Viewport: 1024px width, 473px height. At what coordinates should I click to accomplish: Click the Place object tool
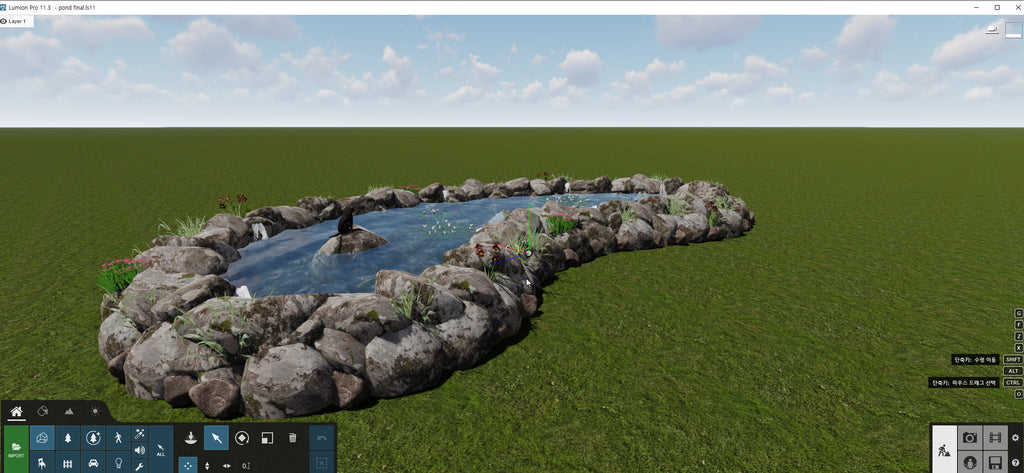point(190,438)
